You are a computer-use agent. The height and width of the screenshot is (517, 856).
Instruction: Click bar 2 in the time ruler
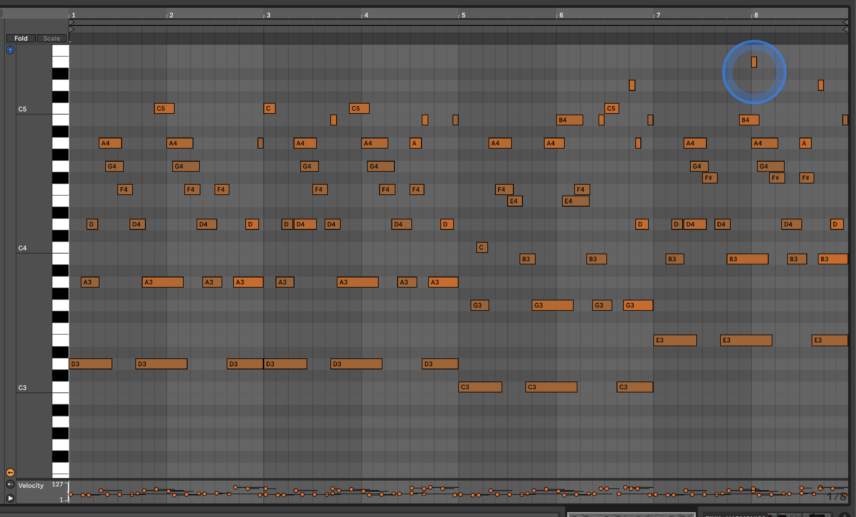coord(171,15)
